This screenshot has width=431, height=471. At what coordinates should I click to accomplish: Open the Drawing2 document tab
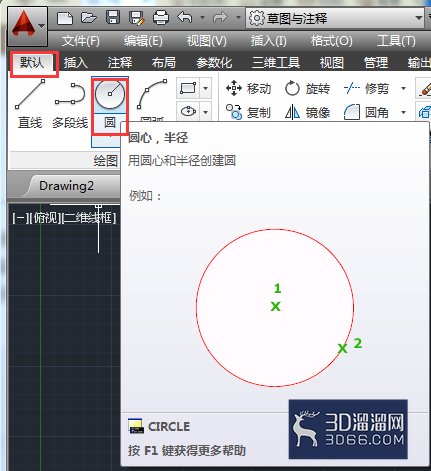[67, 186]
